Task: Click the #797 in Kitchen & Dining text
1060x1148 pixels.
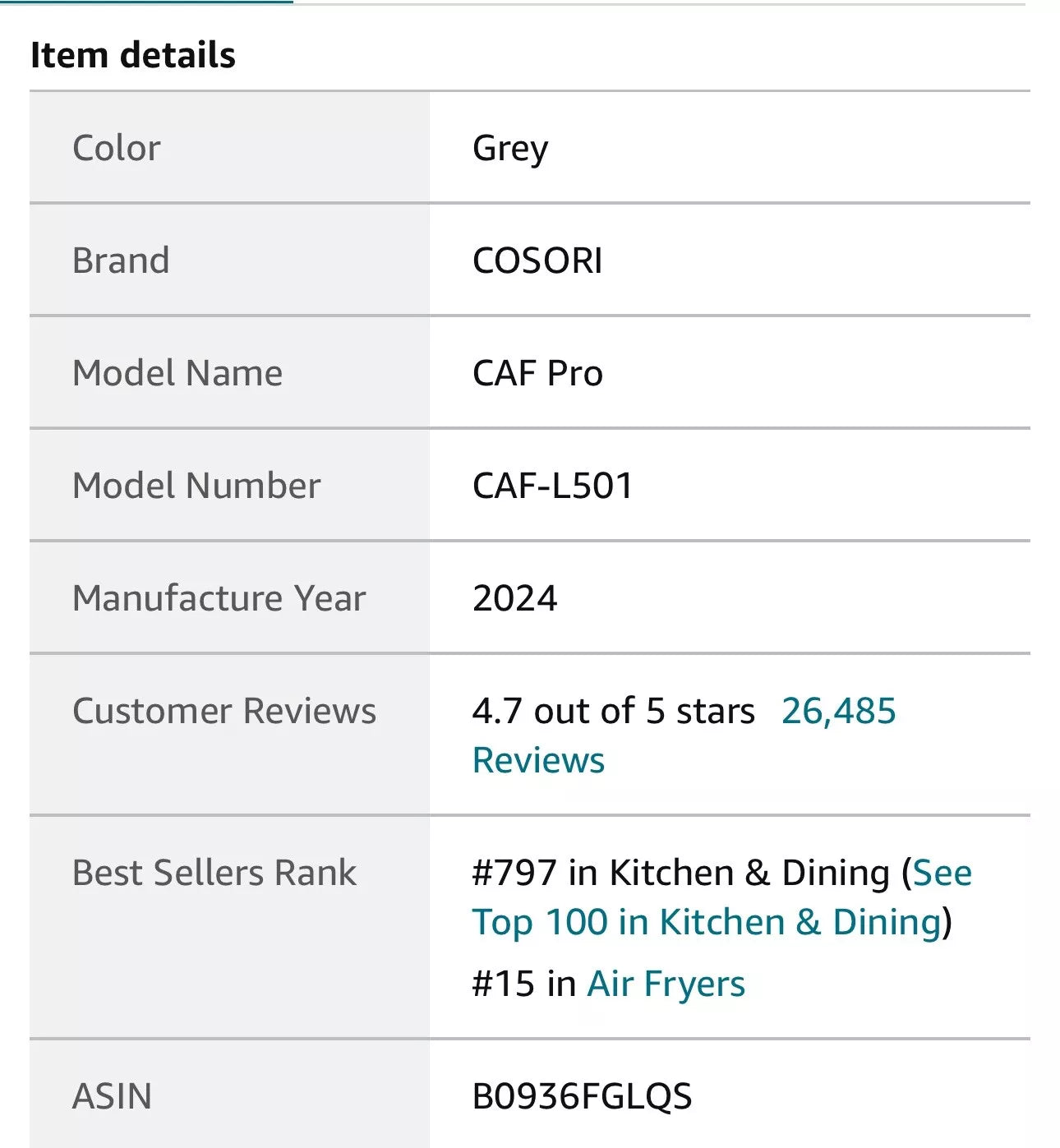Action: click(681, 873)
